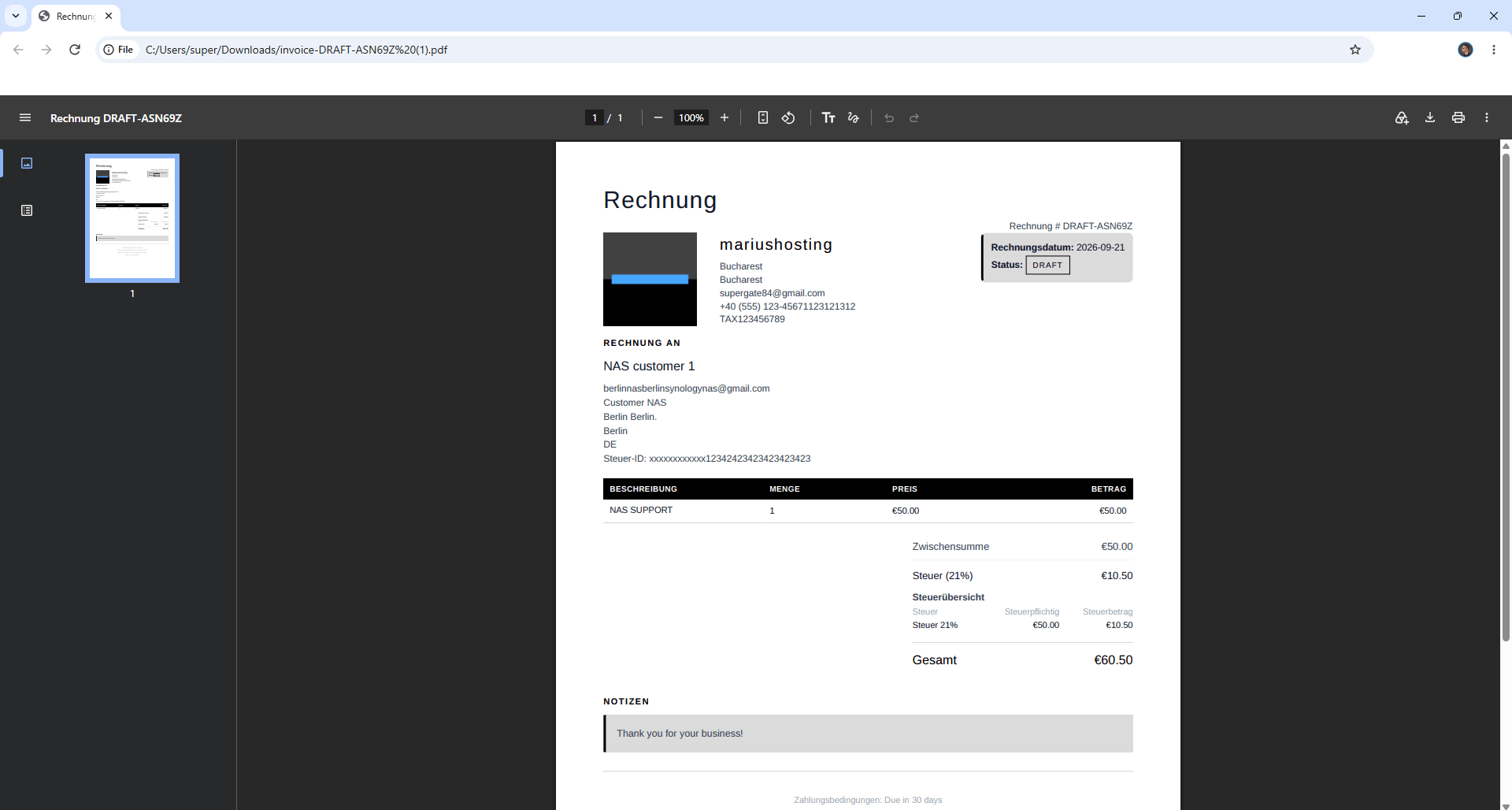Go back to previous page
Screen dimensions: 1512x810
18,50
